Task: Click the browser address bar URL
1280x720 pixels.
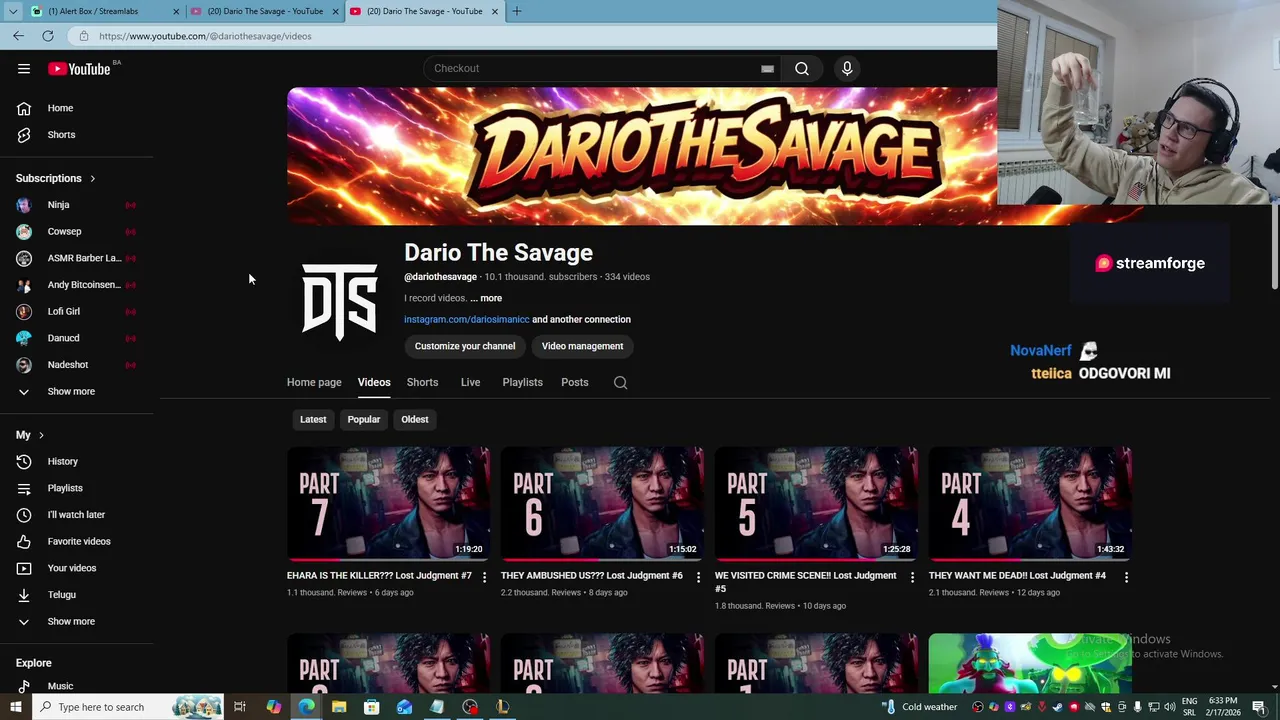Action: click(205, 36)
